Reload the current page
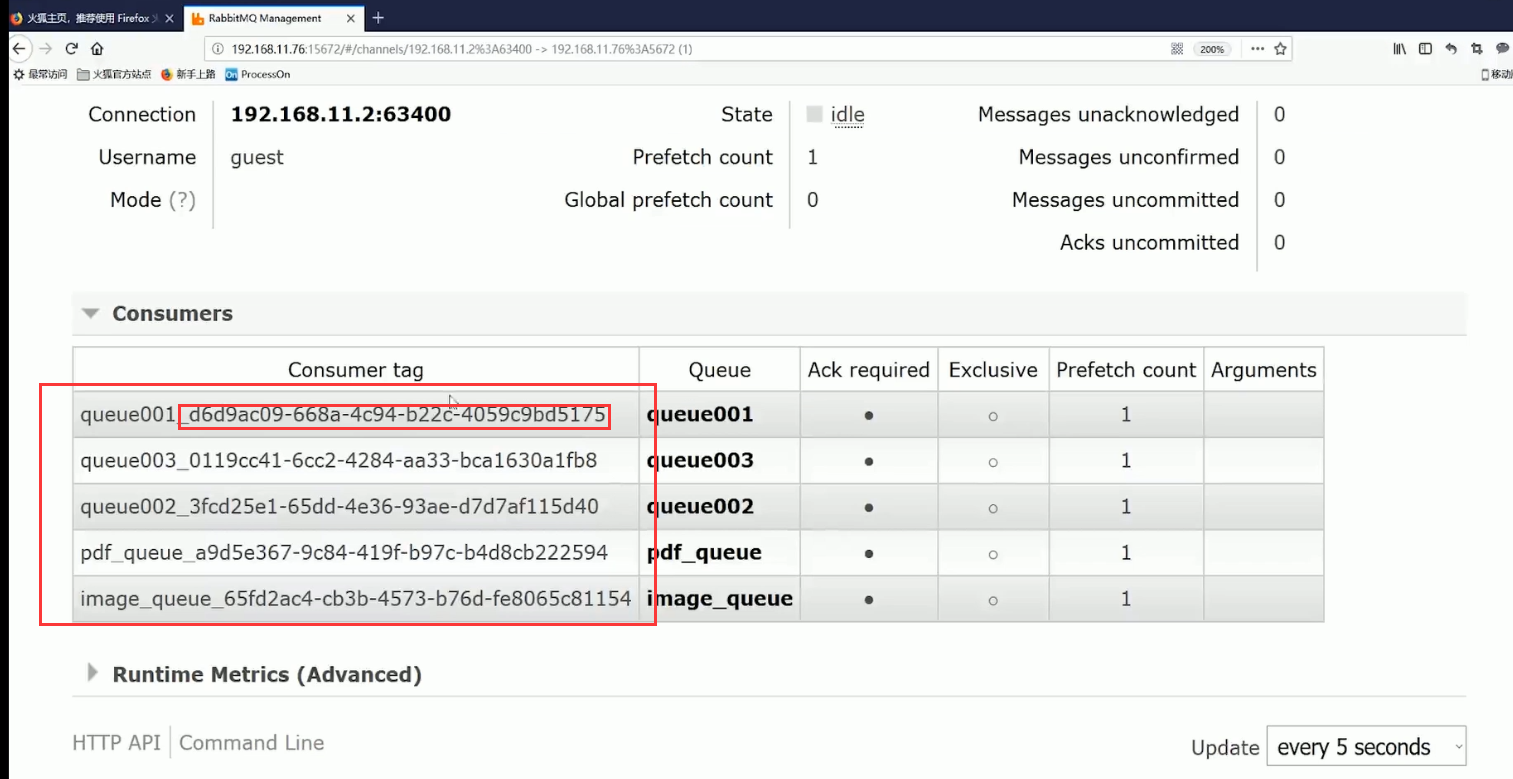The image size is (1513, 779). click(x=72, y=48)
